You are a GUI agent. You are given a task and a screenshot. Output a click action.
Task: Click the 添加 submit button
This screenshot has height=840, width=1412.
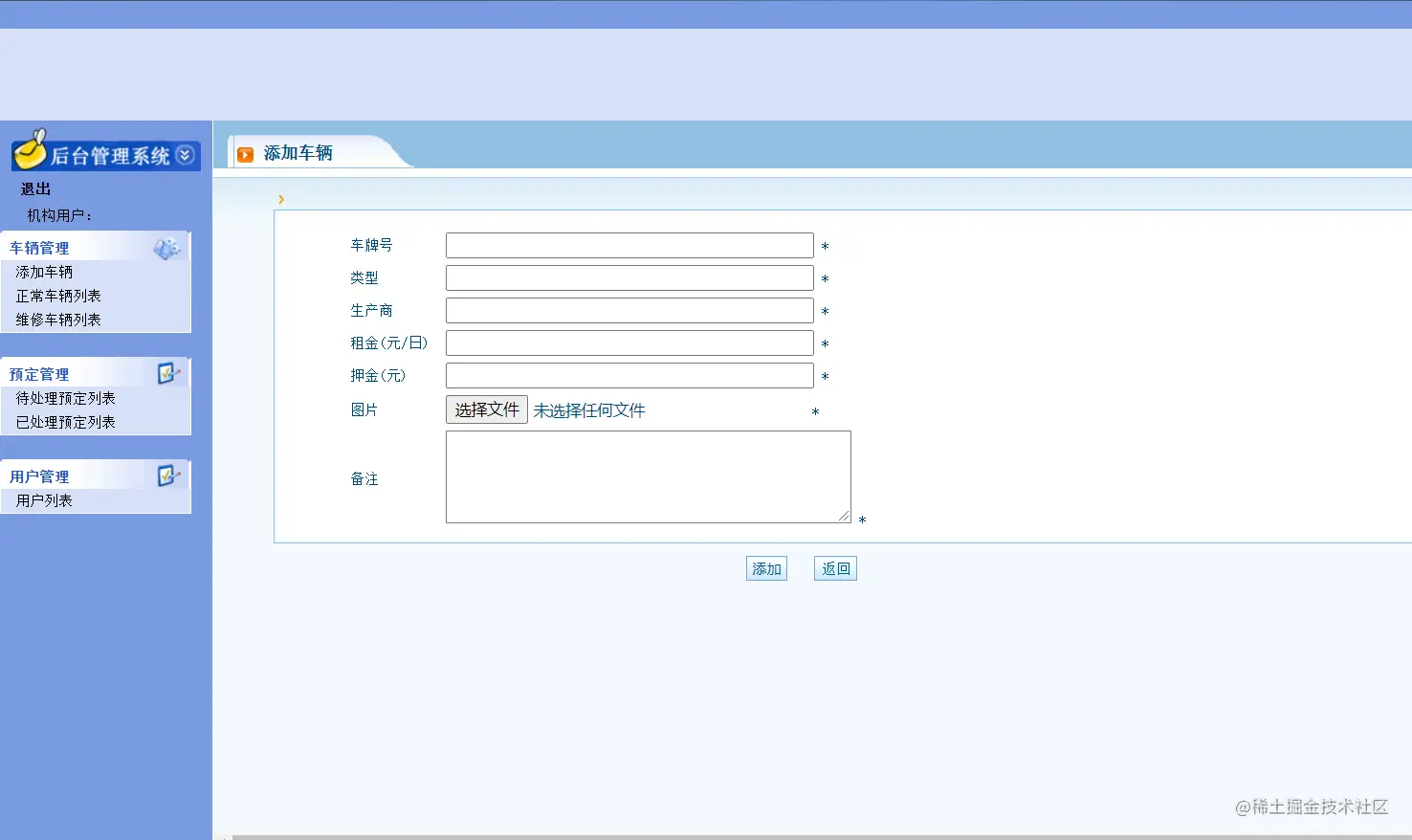click(766, 568)
